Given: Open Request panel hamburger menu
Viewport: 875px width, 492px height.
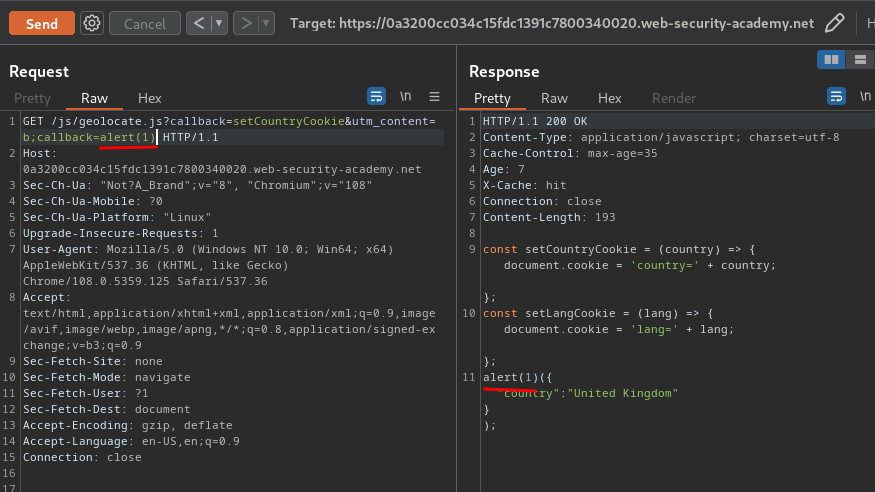Looking at the screenshot, I should coord(434,97).
